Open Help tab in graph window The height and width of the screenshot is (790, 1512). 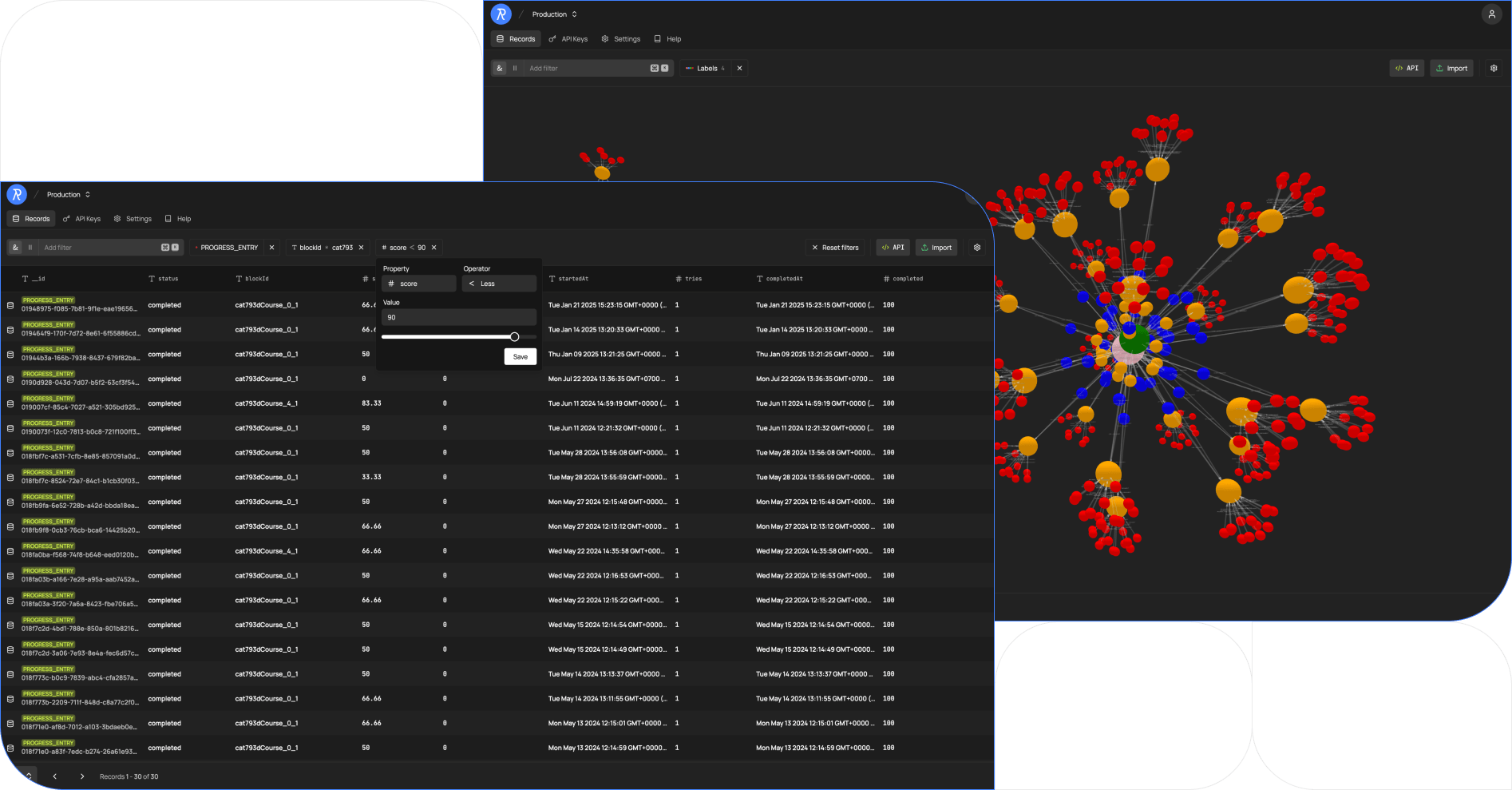coord(667,39)
